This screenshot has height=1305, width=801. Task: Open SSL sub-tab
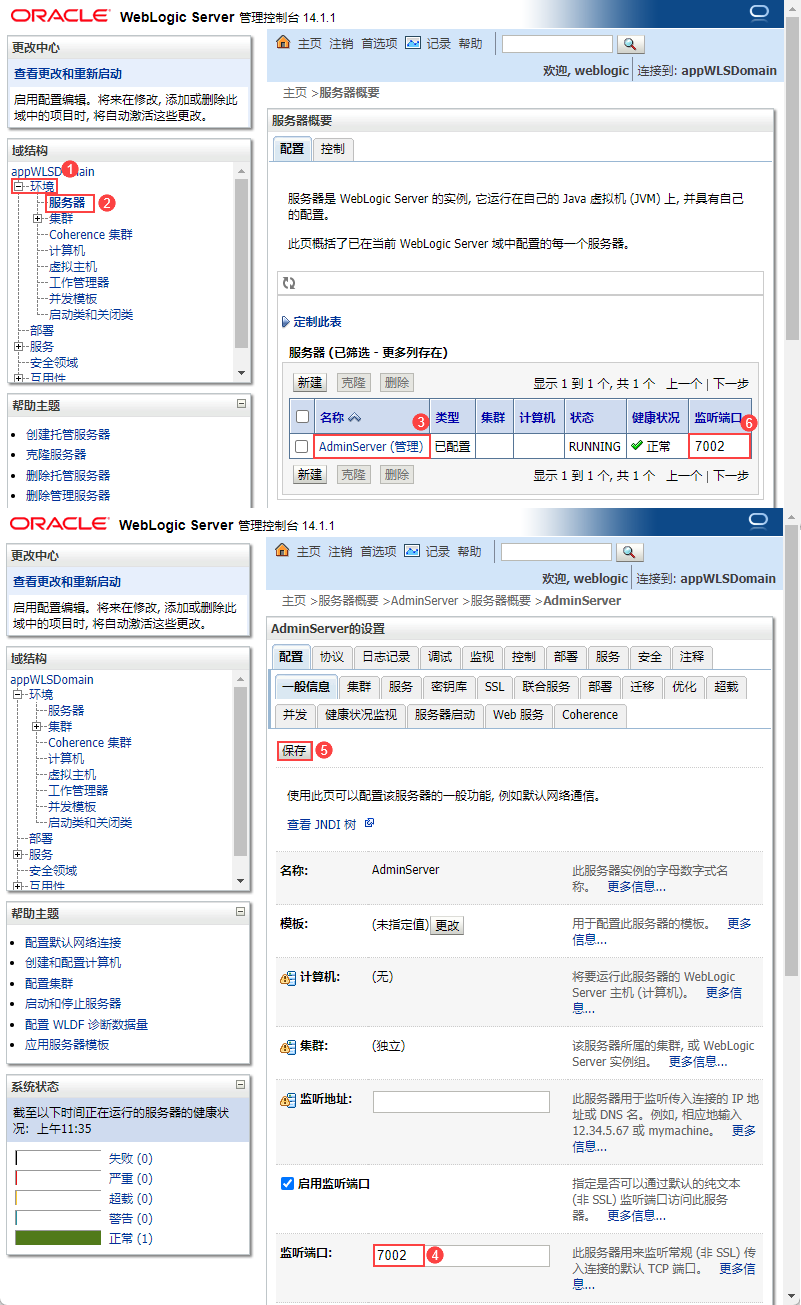pyautogui.click(x=495, y=687)
